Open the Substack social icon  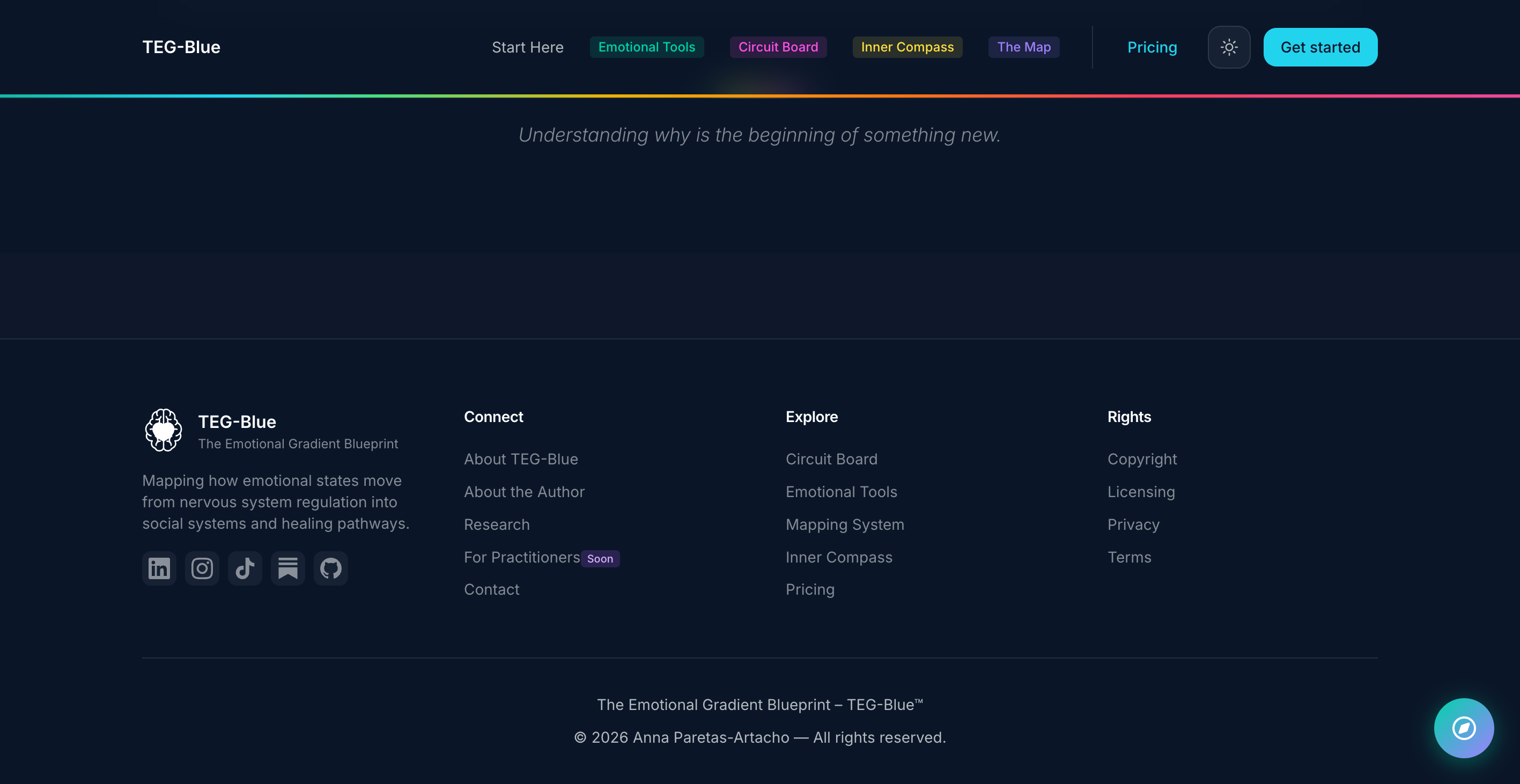coord(288,568)
